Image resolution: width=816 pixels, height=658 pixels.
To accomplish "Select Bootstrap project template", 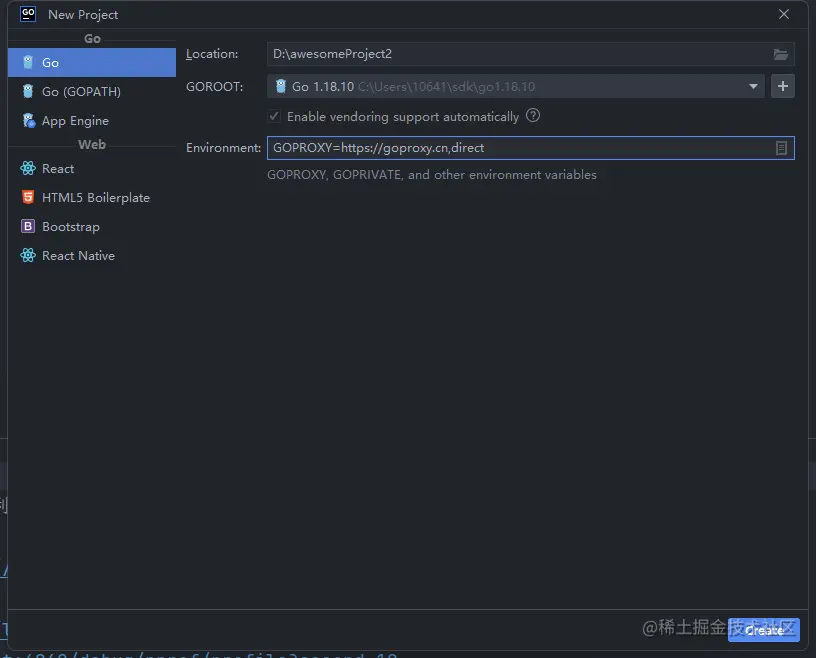I will click(92, 226).
